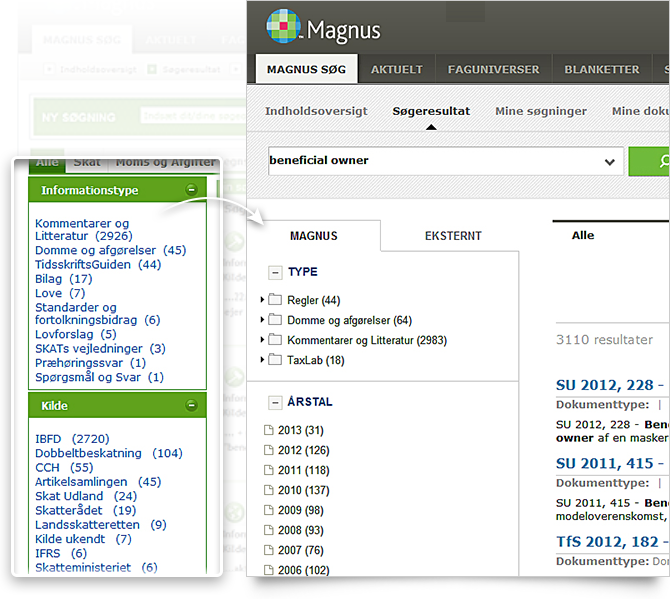Switch to the EKSTERNT filter tab
Image resolution: width=670 pixels, height=599 pixels.
[x=453, y=236]
